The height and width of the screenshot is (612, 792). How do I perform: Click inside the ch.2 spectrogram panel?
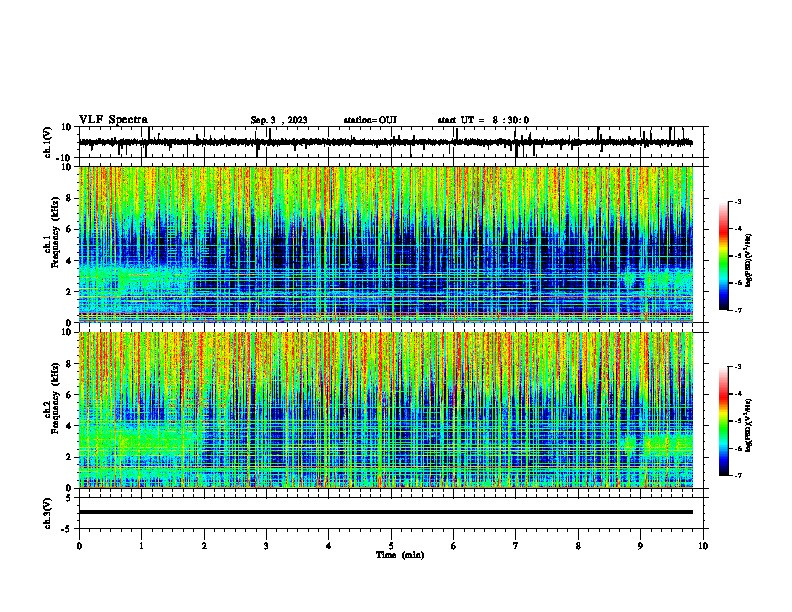click(386, 410)
